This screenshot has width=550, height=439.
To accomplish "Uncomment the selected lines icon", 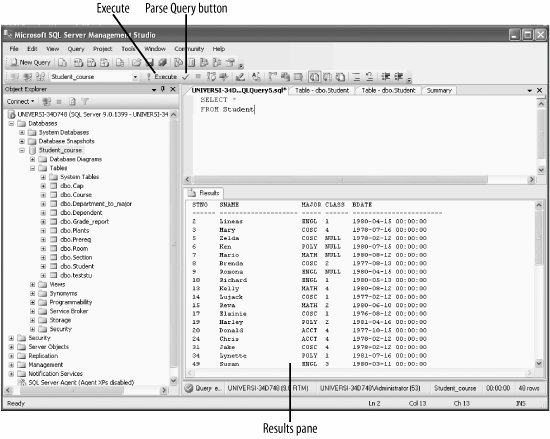I will tap(369, 76).
